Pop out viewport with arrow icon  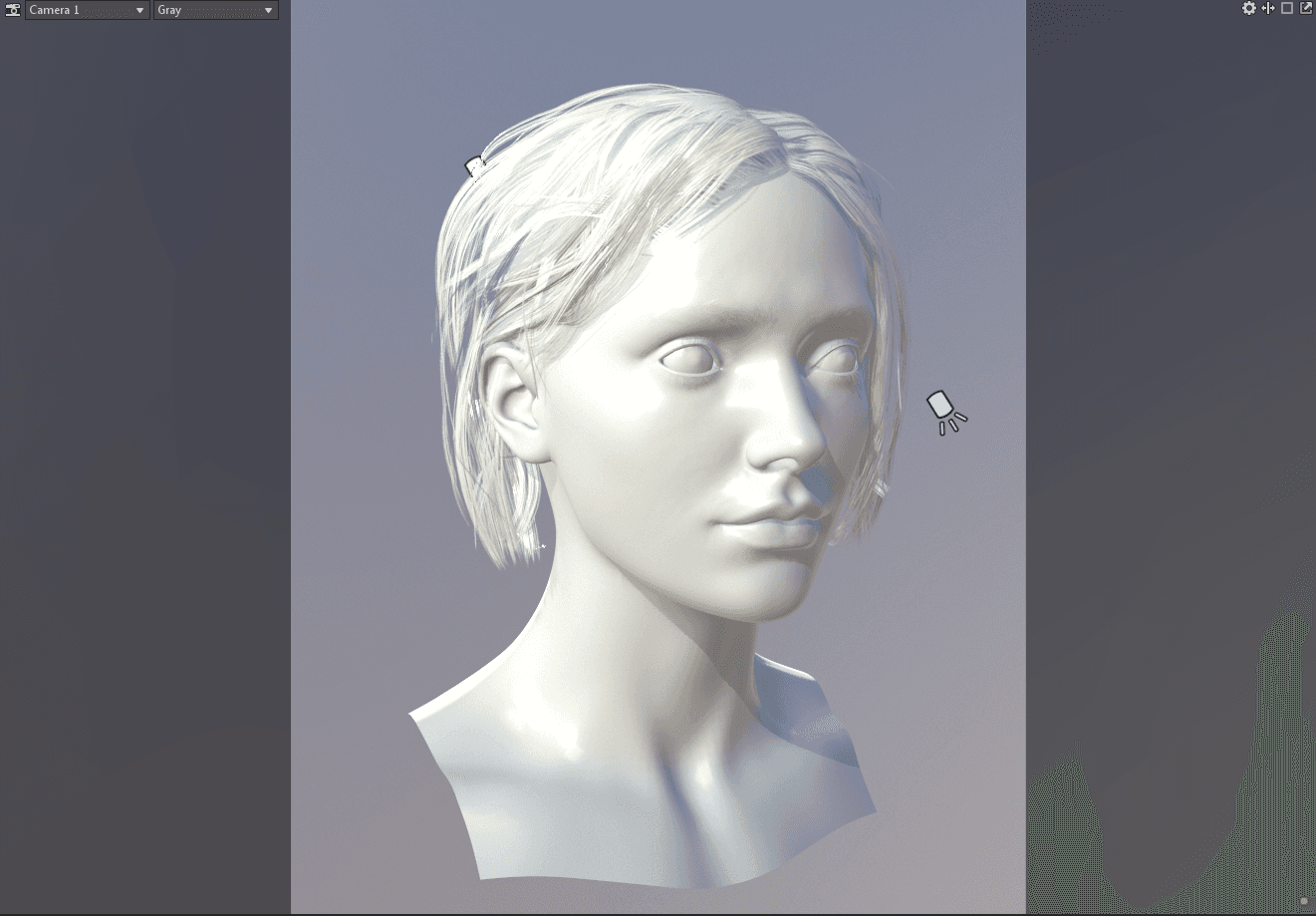point(1306,8)
